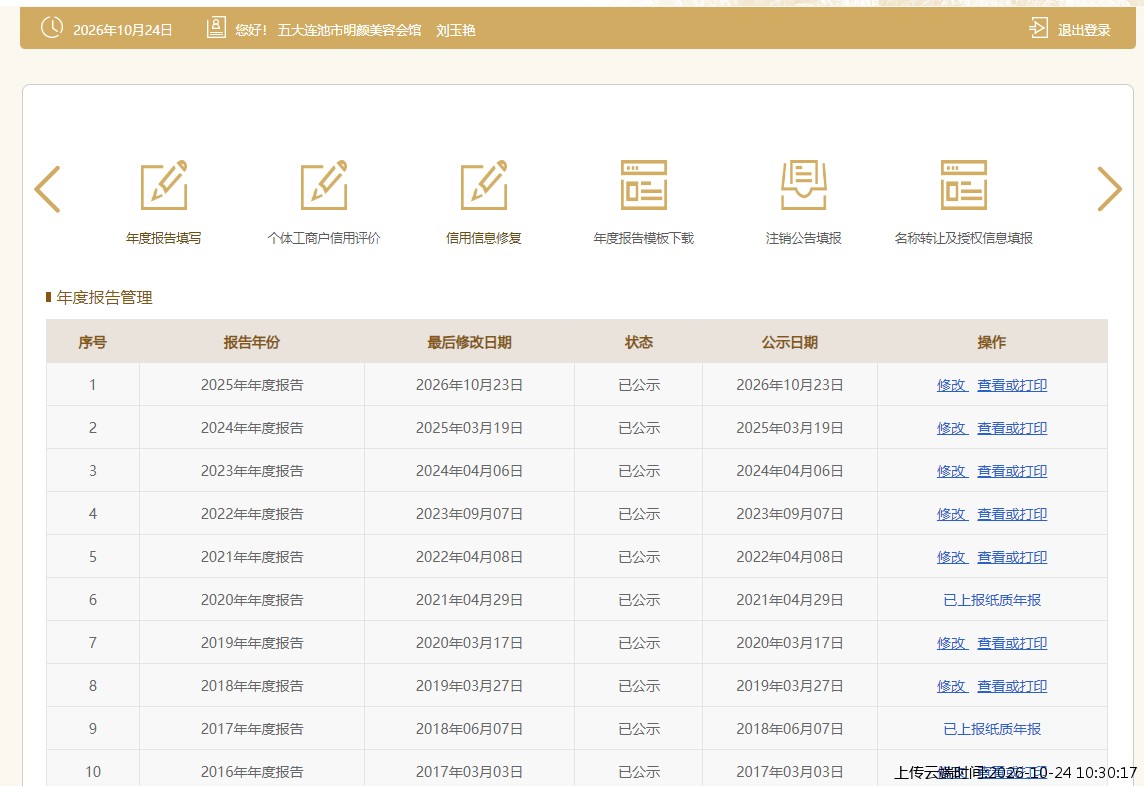Click the clock icon beside the date
This screenshot has width=1144, height=786.
(52, 28)
